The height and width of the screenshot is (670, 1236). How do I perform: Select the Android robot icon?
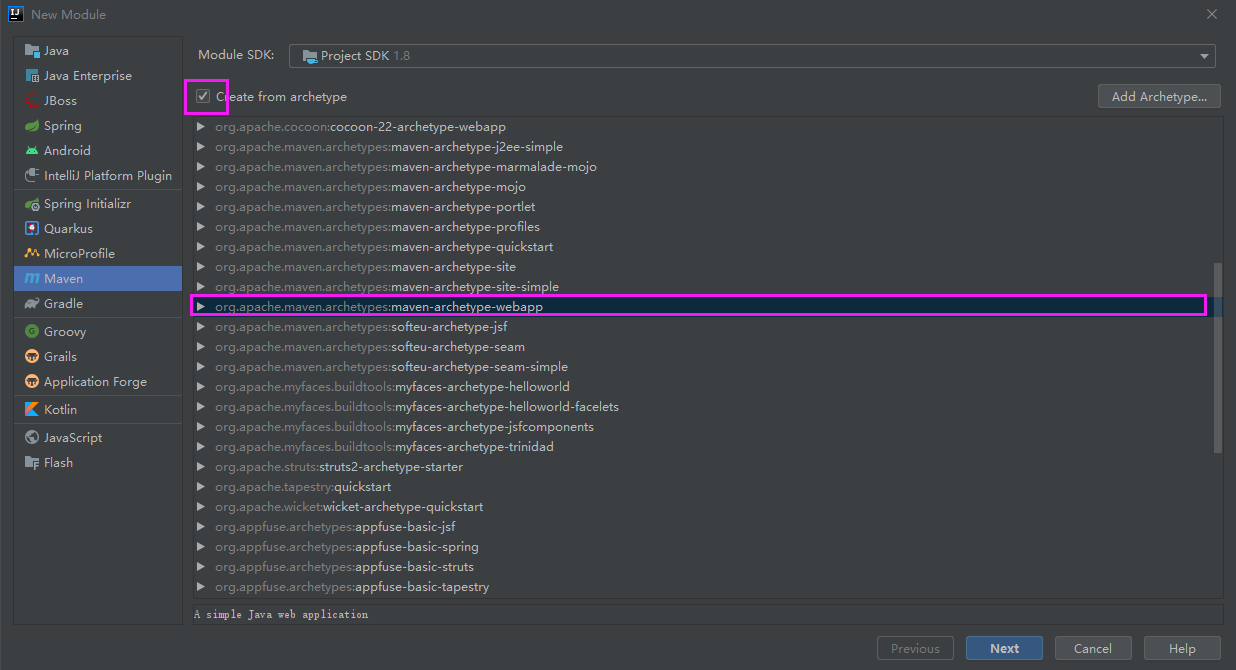pos(32,151)
